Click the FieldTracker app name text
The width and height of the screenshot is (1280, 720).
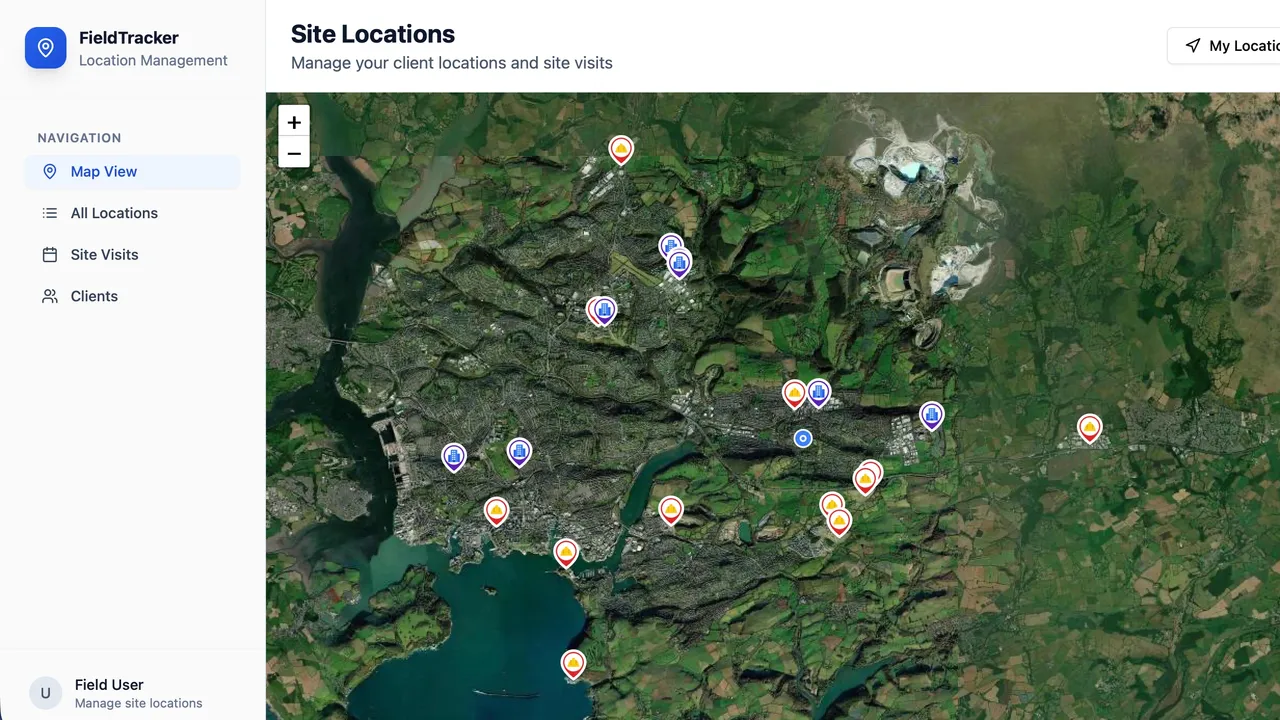pyautogui.click(x=129, y=38)
